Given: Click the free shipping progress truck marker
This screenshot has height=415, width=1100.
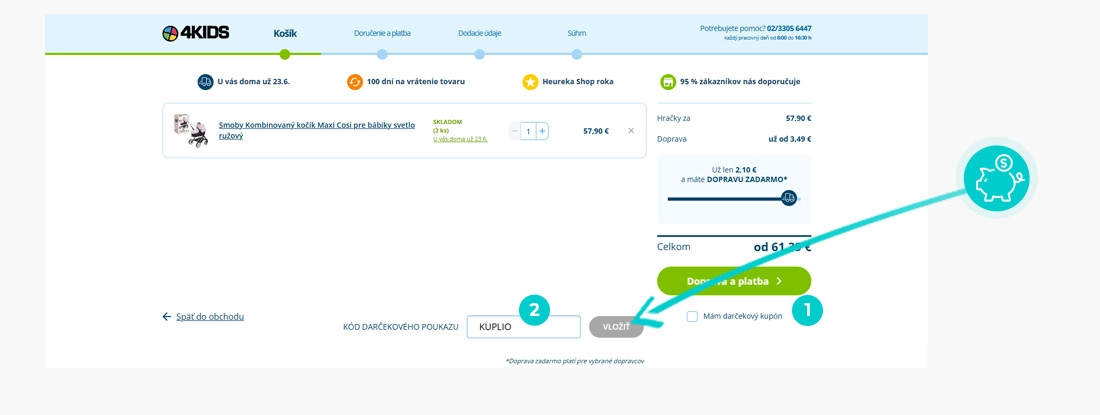Looking at the screenshot, I should [x=789, y=198].
